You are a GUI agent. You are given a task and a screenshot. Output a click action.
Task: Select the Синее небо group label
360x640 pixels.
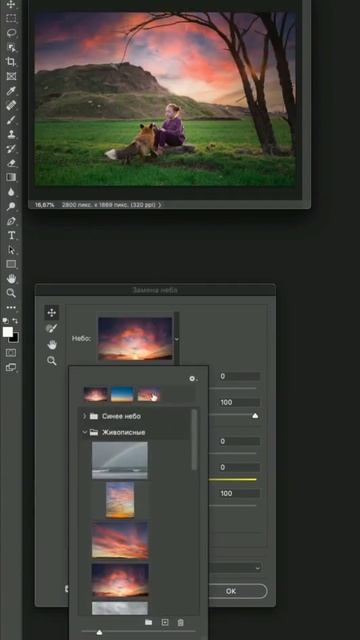pyautogui.click(x=121, y=416)
